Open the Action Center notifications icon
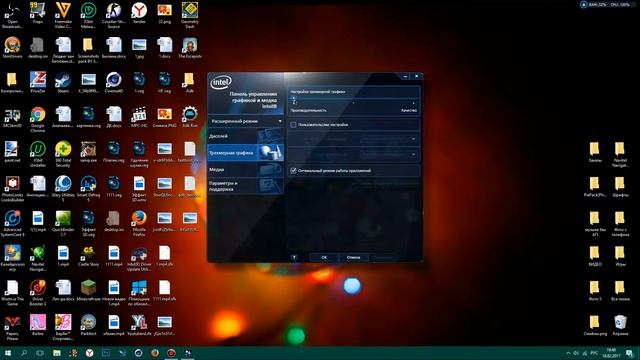 pos(630,353)
